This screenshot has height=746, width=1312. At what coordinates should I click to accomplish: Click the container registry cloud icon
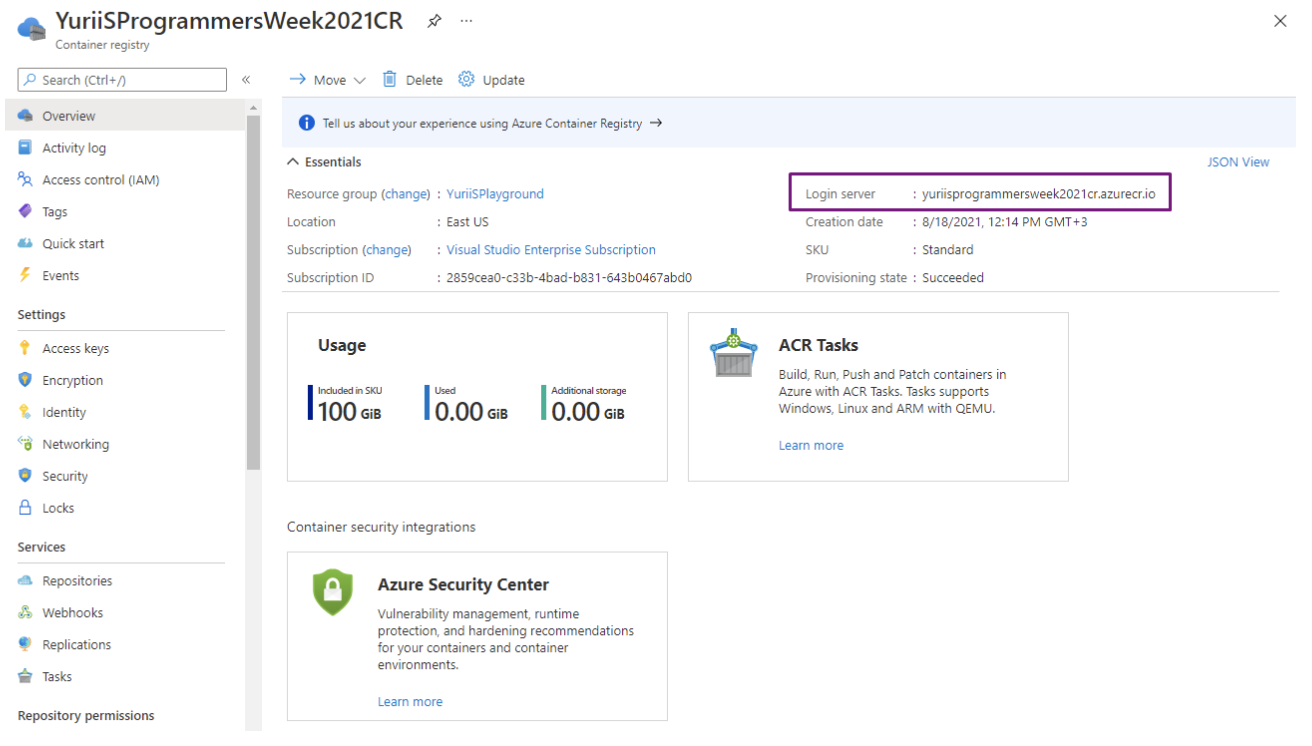point(32,29)
